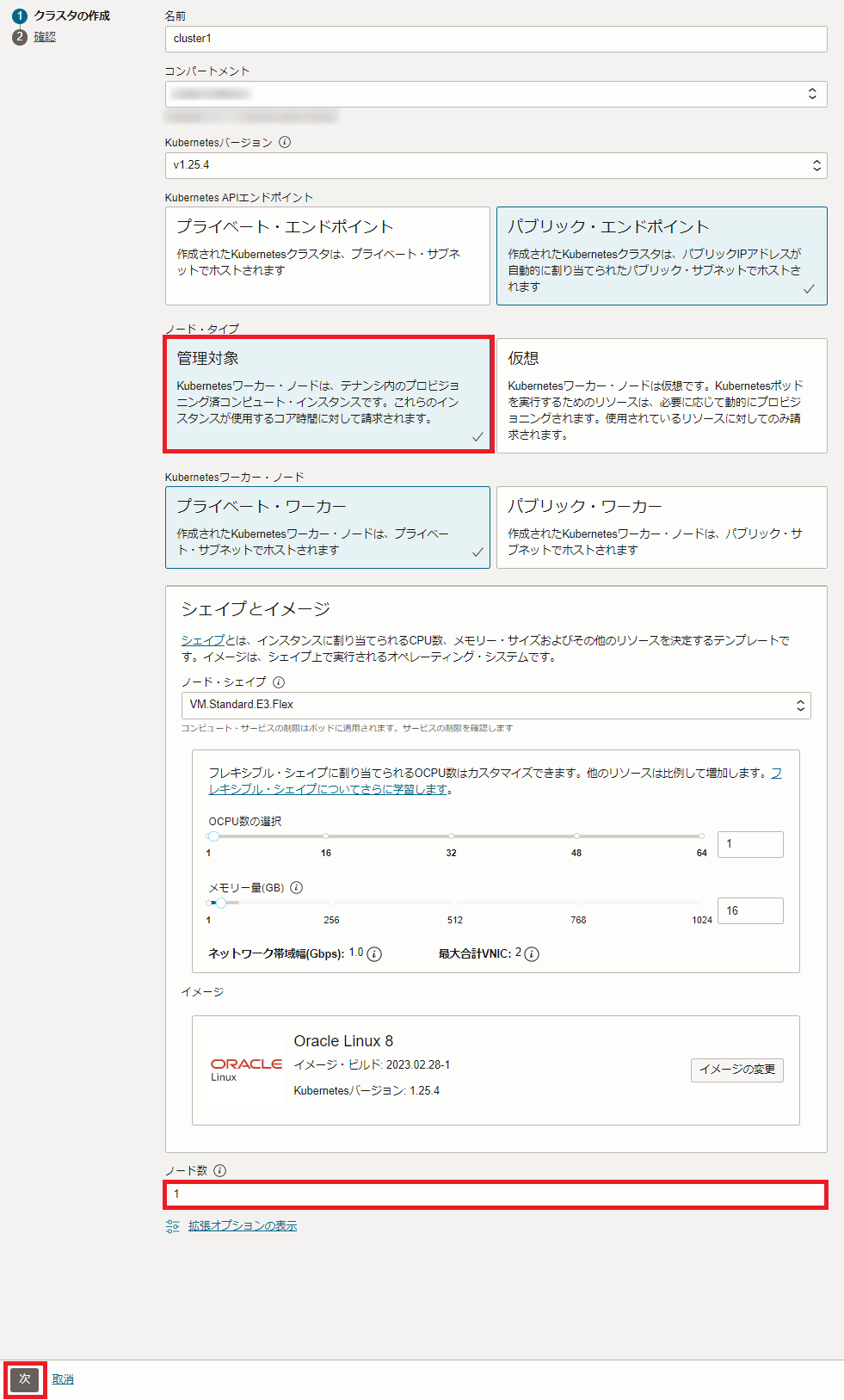Click info icon beside ノード数 label

click(x=220, y=1171)
